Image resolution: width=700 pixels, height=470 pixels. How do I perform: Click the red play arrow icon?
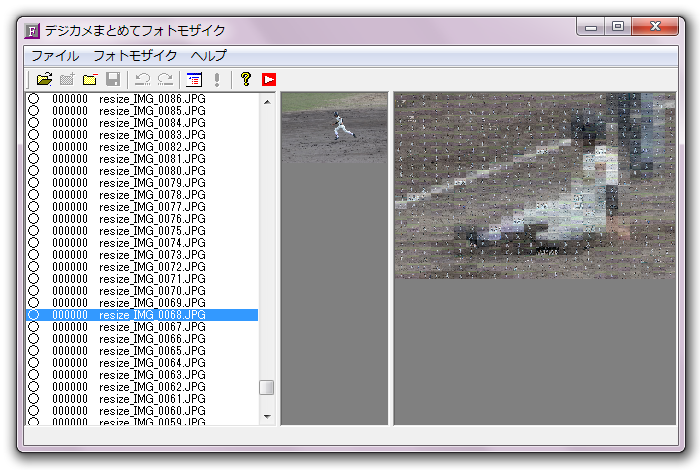269,79
